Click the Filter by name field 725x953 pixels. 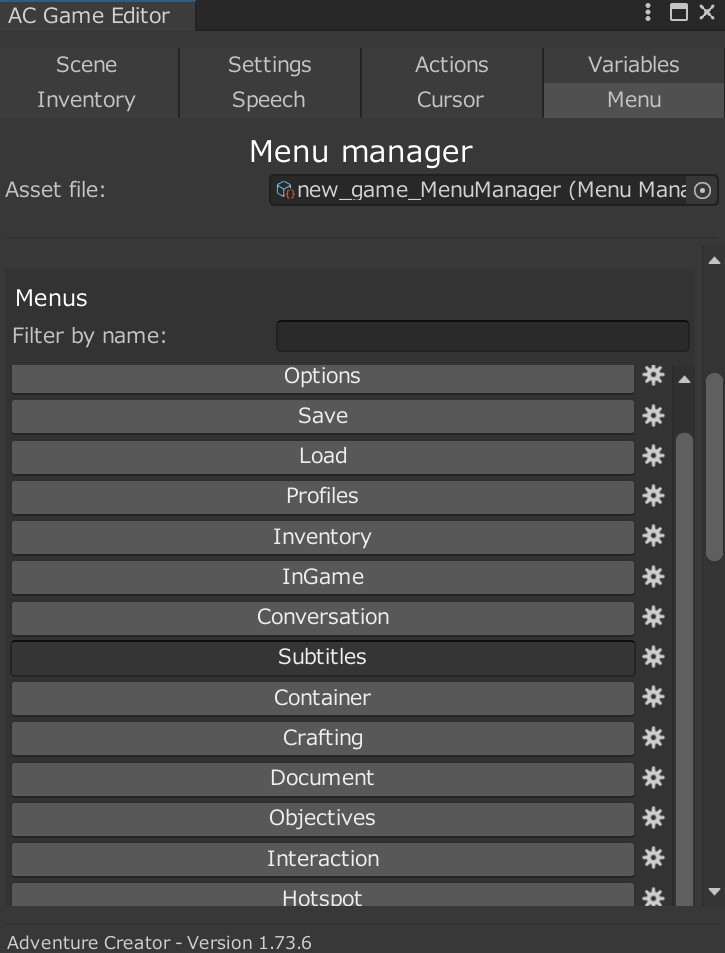482,336
